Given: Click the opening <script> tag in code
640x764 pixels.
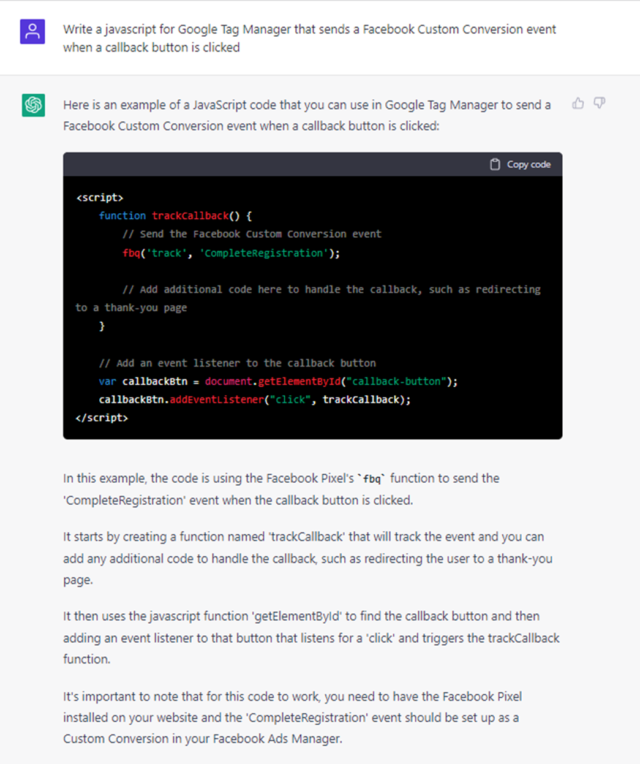Looking at the screenshot, I should 100,198.
